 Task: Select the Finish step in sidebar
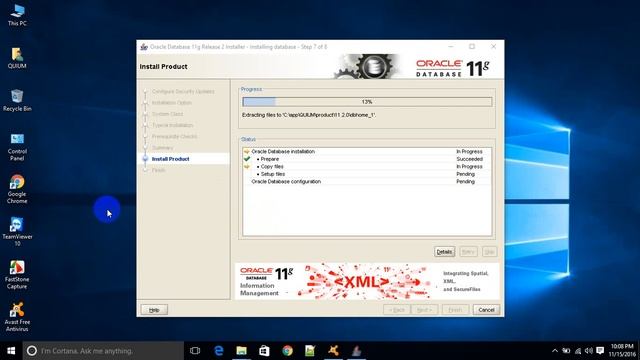[x=158, y=170]
